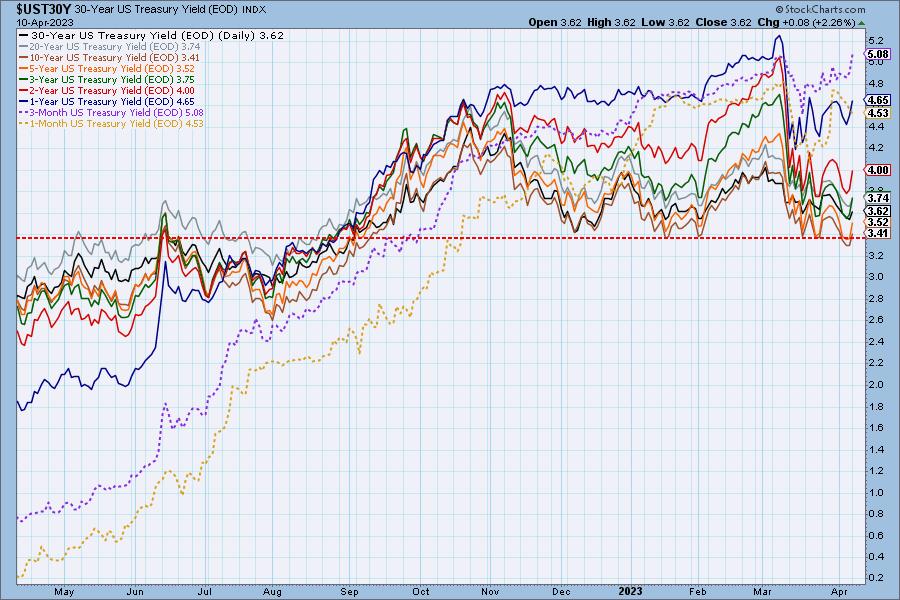Click the 3.74 price label on the axis
The height and width of the screenshot is (600, 900).
[878, 198]
